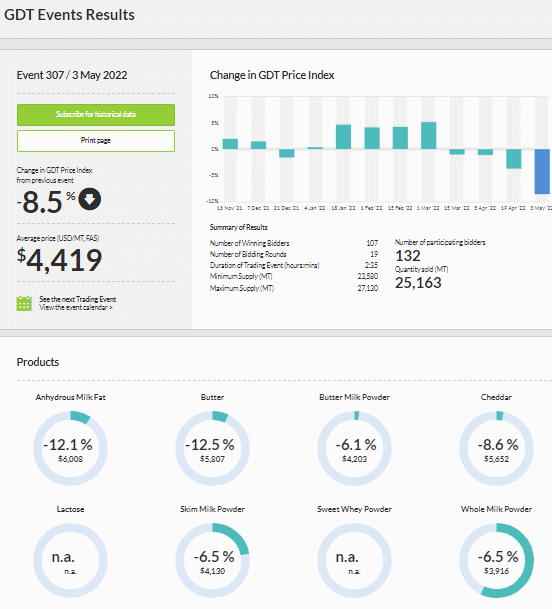The image size is (552, 609).
Task: Click the 18 Jan '22 chart bar
Action: coord(343,137)
